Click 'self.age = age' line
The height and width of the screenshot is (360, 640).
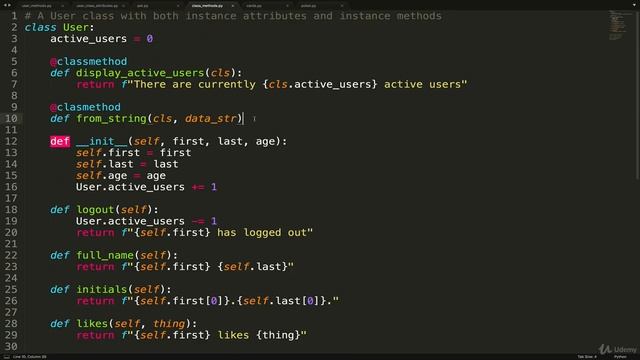(x=121, y=176)
